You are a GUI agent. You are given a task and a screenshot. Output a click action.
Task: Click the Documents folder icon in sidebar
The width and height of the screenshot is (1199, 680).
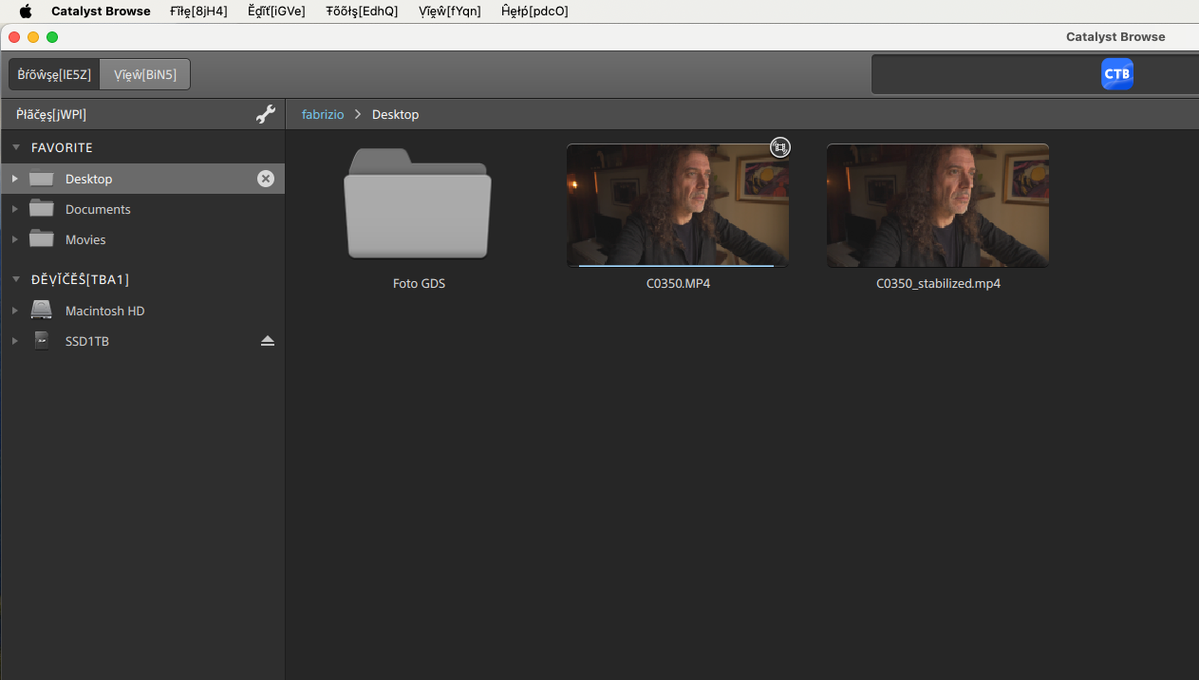click(41, 209)
